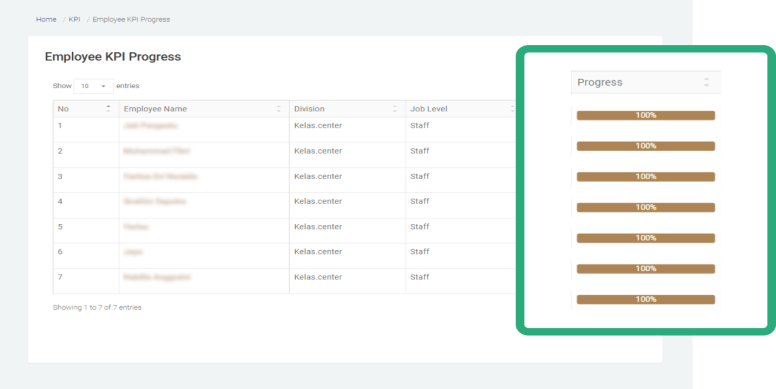Select row number 7 in table
The height and width of the screenshot is (389, 776).
tap(60, 277)
